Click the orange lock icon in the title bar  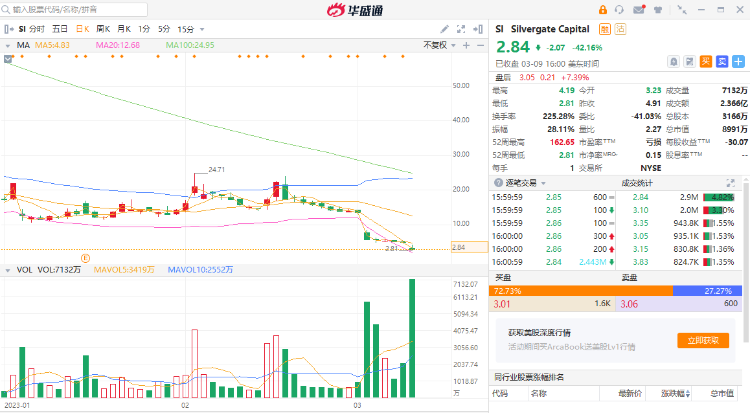coord(603,10)
